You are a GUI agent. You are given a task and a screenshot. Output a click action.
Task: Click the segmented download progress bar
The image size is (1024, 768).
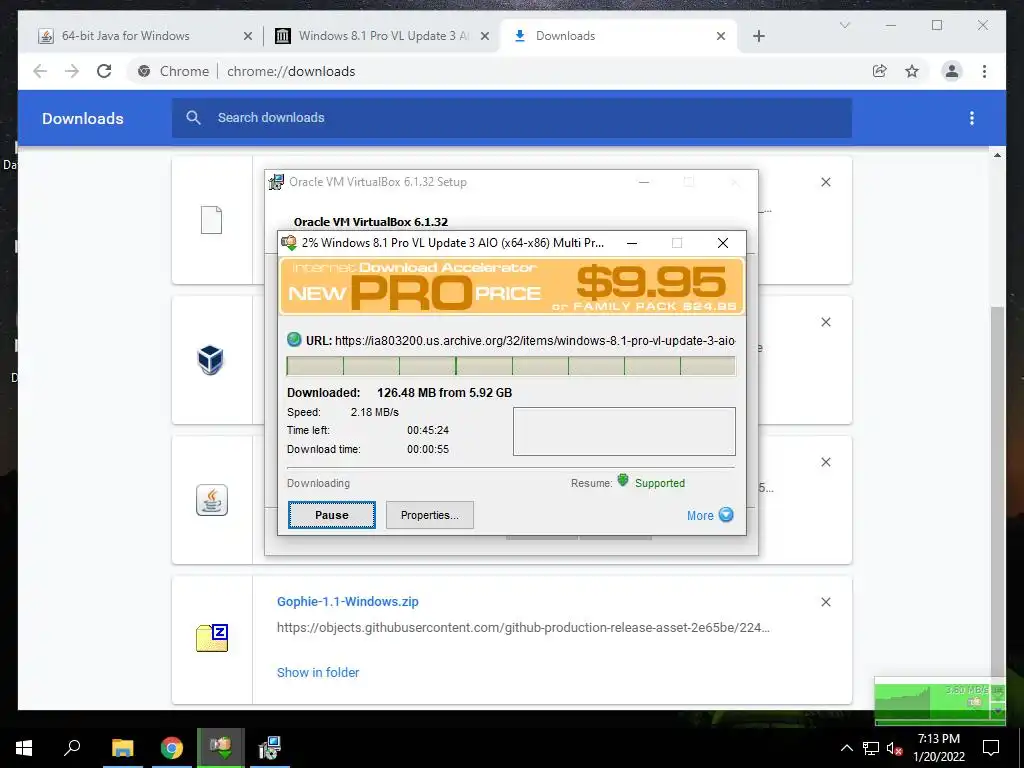511,366
